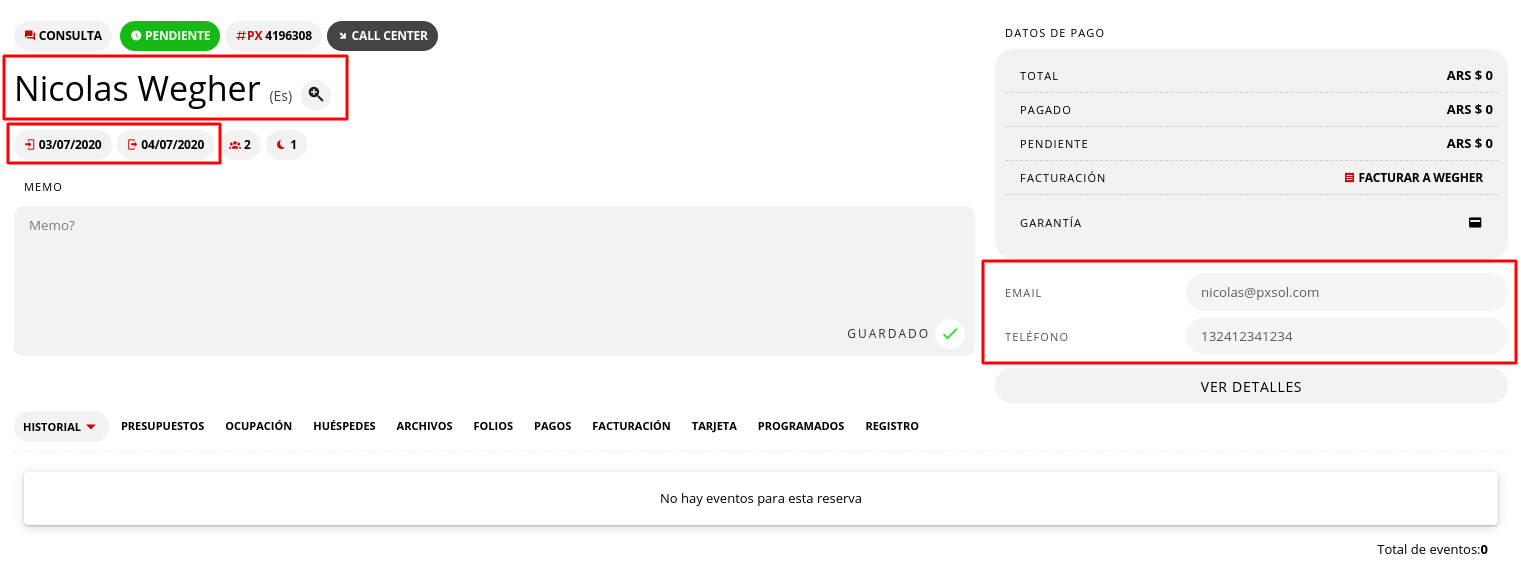Viewport: 1521px width, 578px height.
Task: Click the nights moon badge showing 1
Action: [287, 145]
